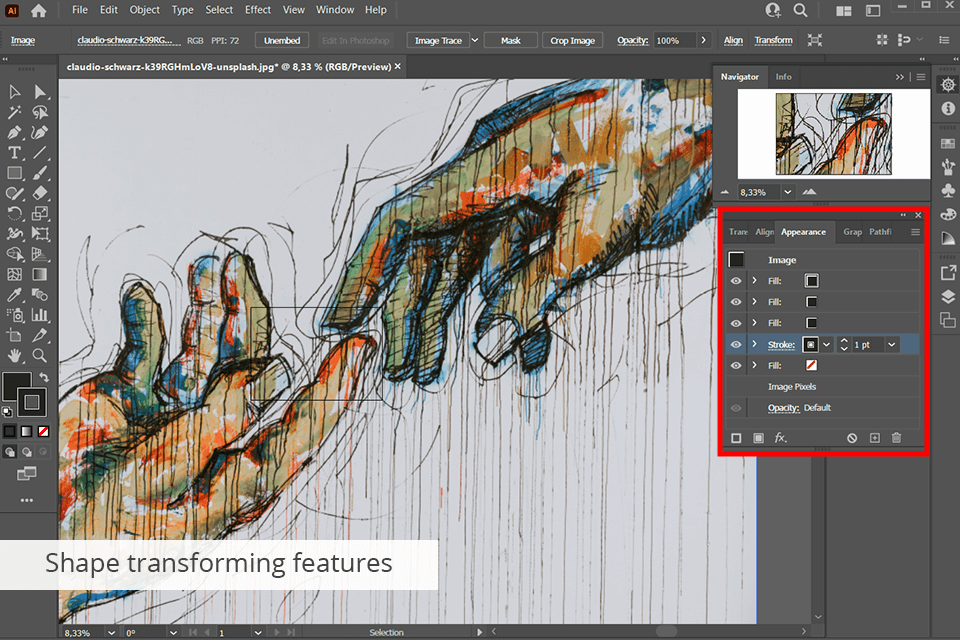Pick the Eyedropper tool
The image size is (960, 640).
click(x=15, y=295)
